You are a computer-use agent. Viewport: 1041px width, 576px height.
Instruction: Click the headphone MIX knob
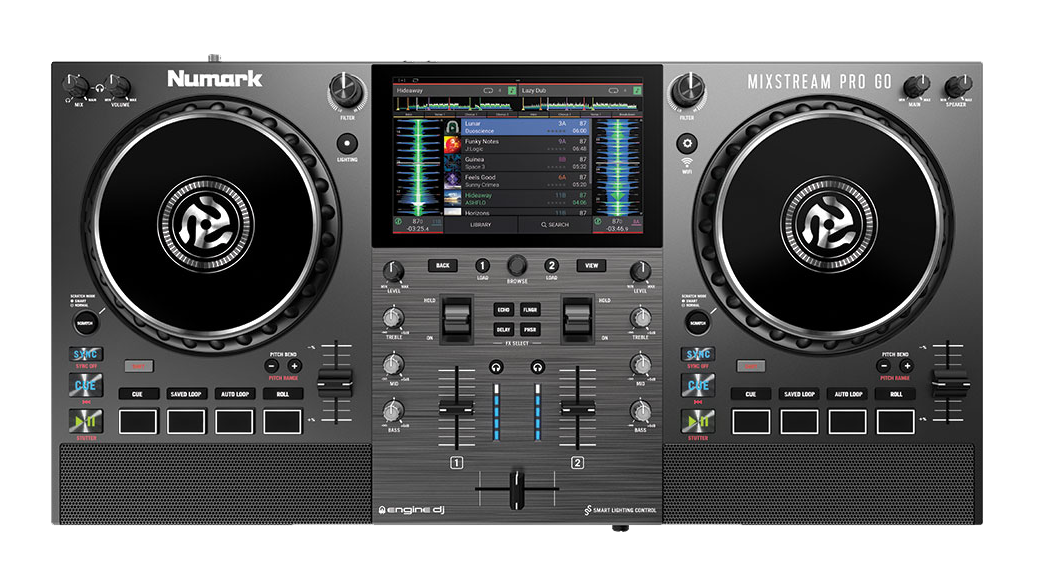76,87
